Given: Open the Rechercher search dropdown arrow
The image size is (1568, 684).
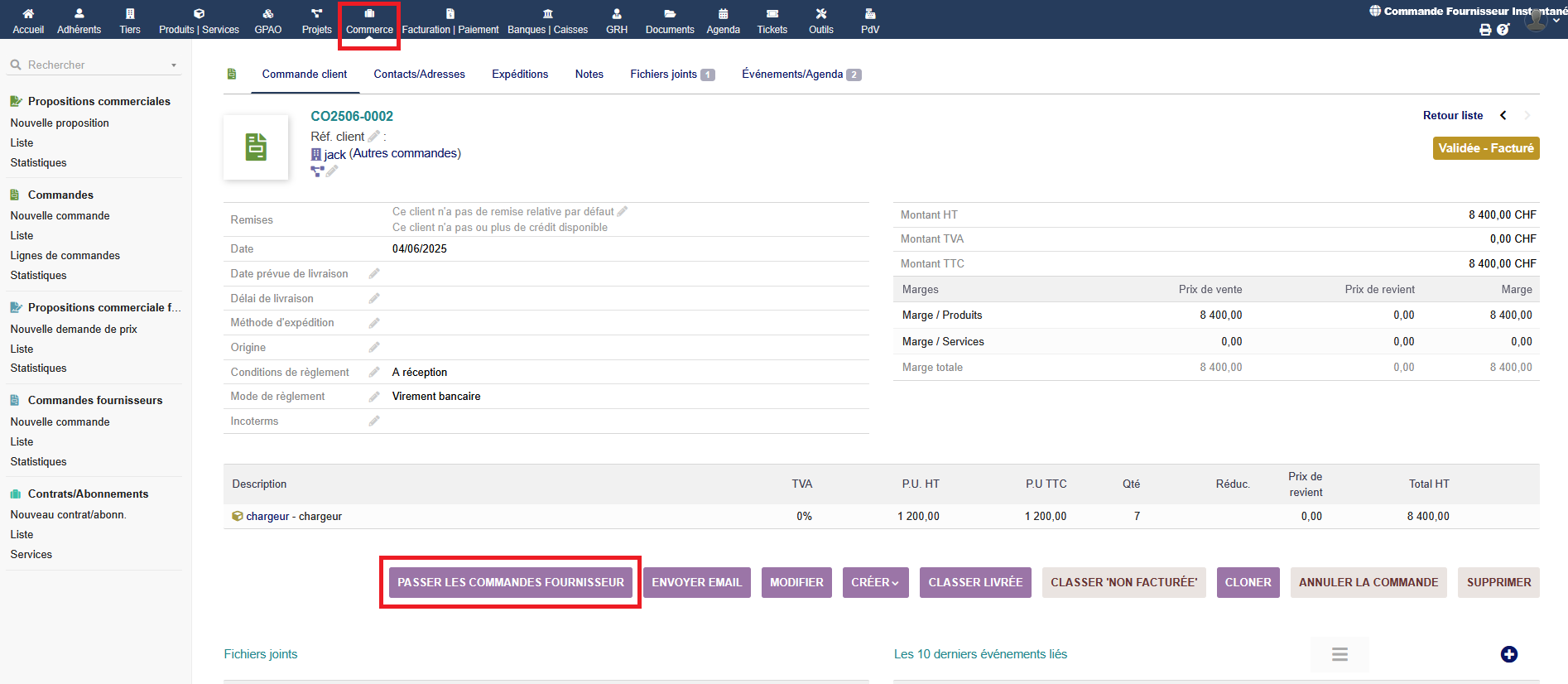Looking at the screenshot, I should tap(174, 65).
